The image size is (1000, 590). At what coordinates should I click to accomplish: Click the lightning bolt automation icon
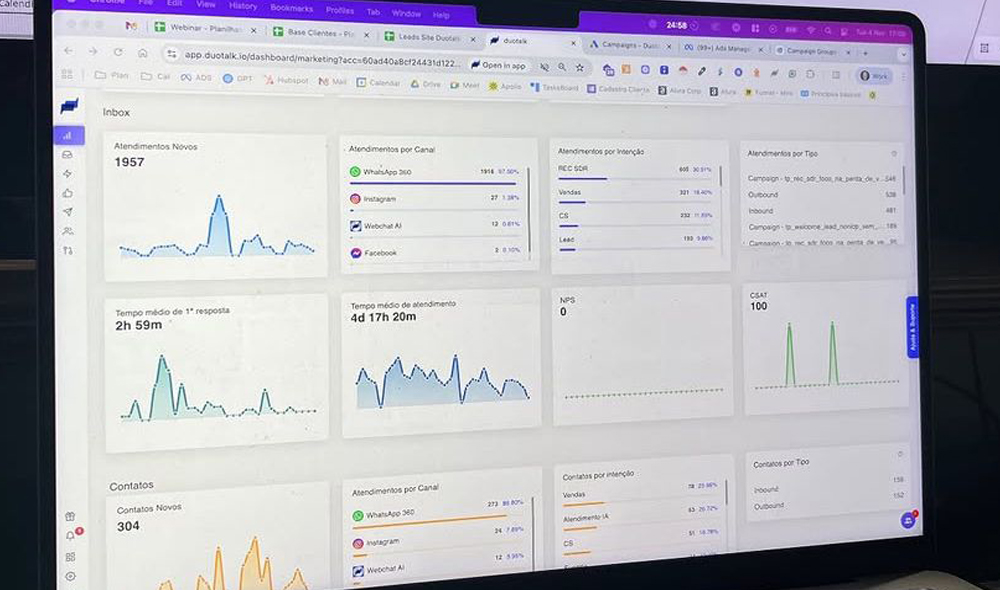(x=68, y=174)
